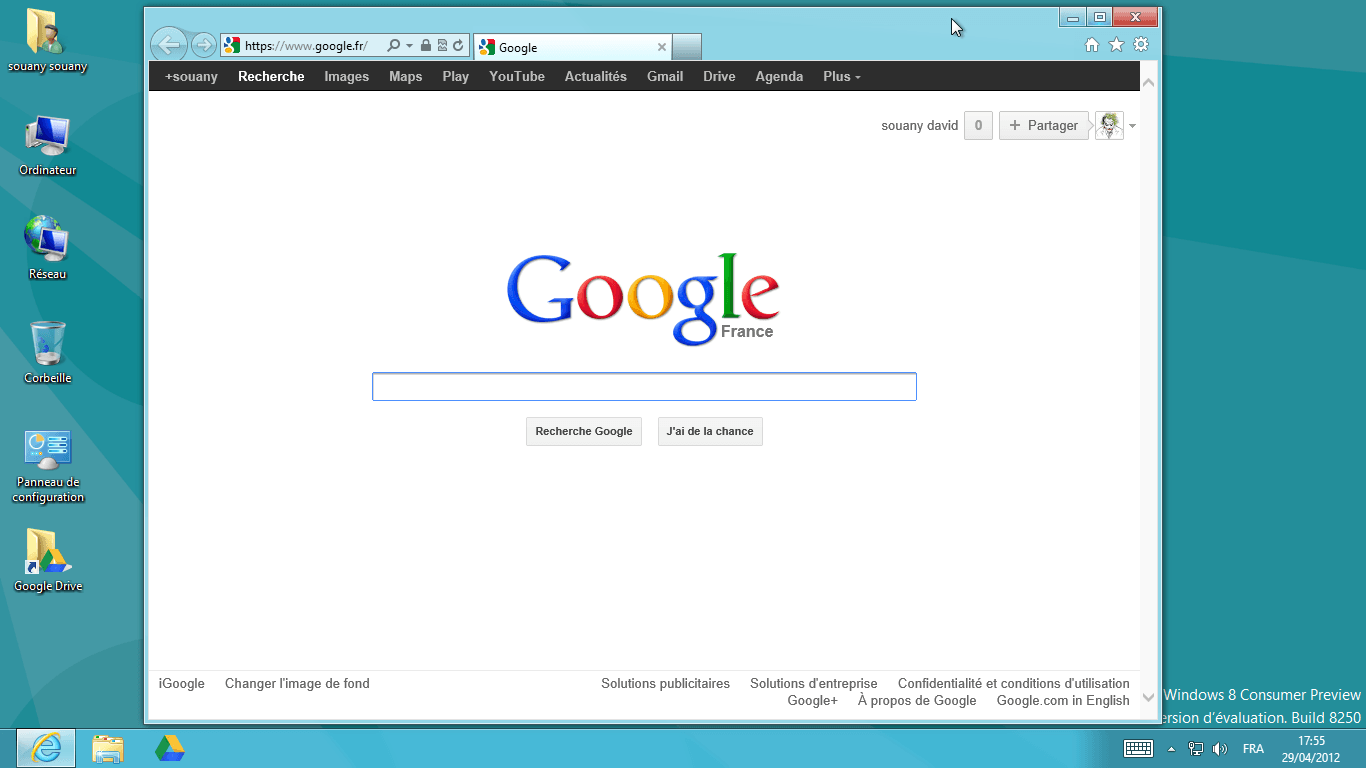1366x768 pixels.
Task: Click the taskbar clock showing 17:55
Action: (1311, 748)
